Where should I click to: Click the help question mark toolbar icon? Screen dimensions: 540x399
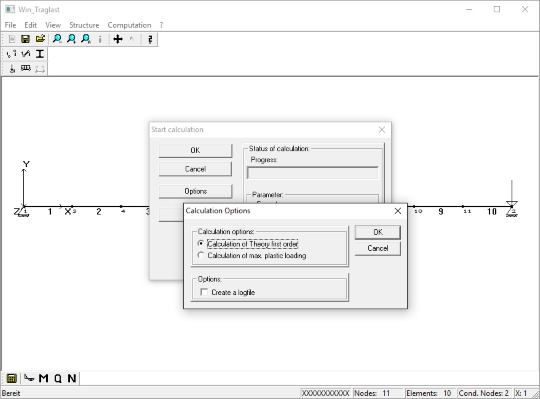tap(150, 39)
